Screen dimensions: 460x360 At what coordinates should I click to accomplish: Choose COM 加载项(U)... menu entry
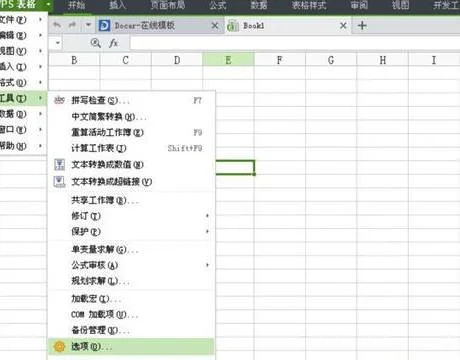coord(132,314)
